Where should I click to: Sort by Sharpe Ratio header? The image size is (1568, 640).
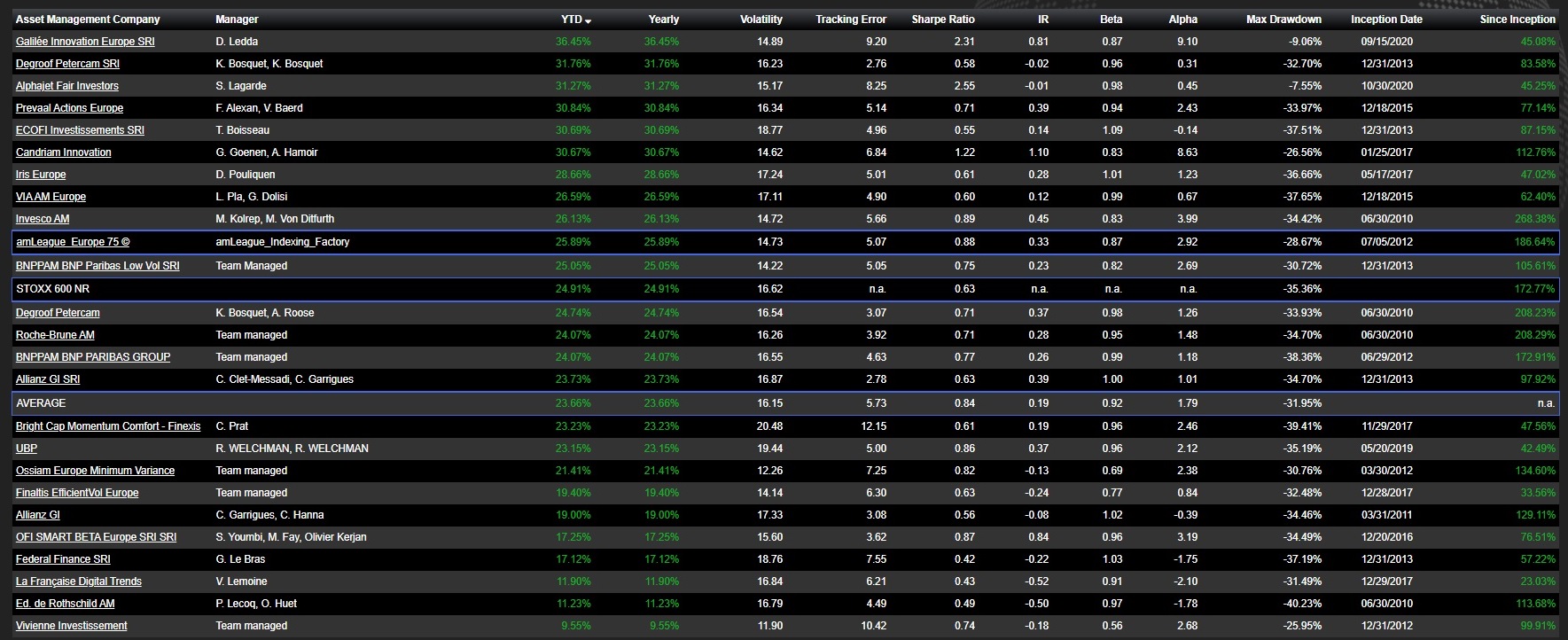(943, 20)
